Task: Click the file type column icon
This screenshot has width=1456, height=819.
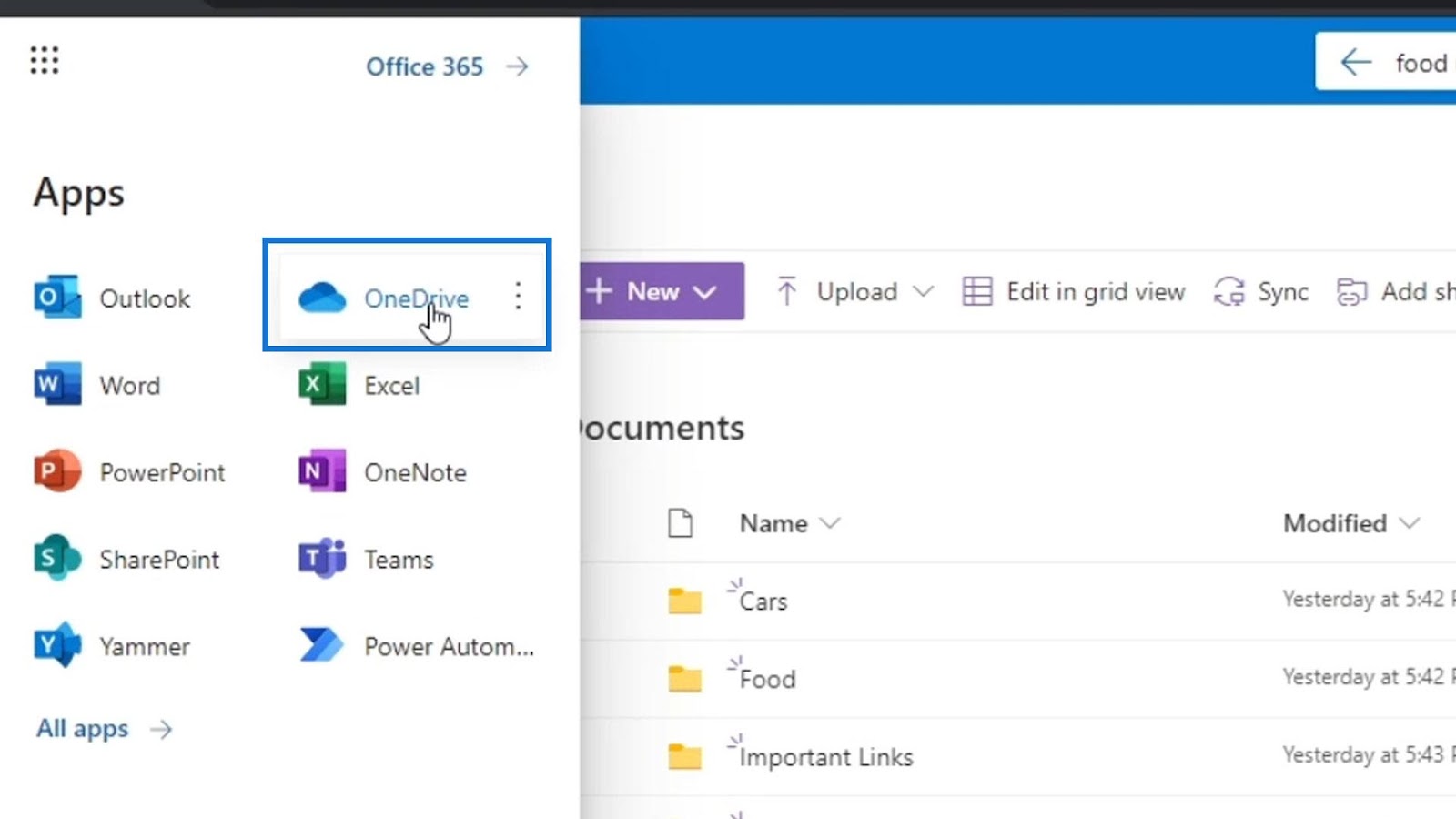Action: (x=680, y=523)
